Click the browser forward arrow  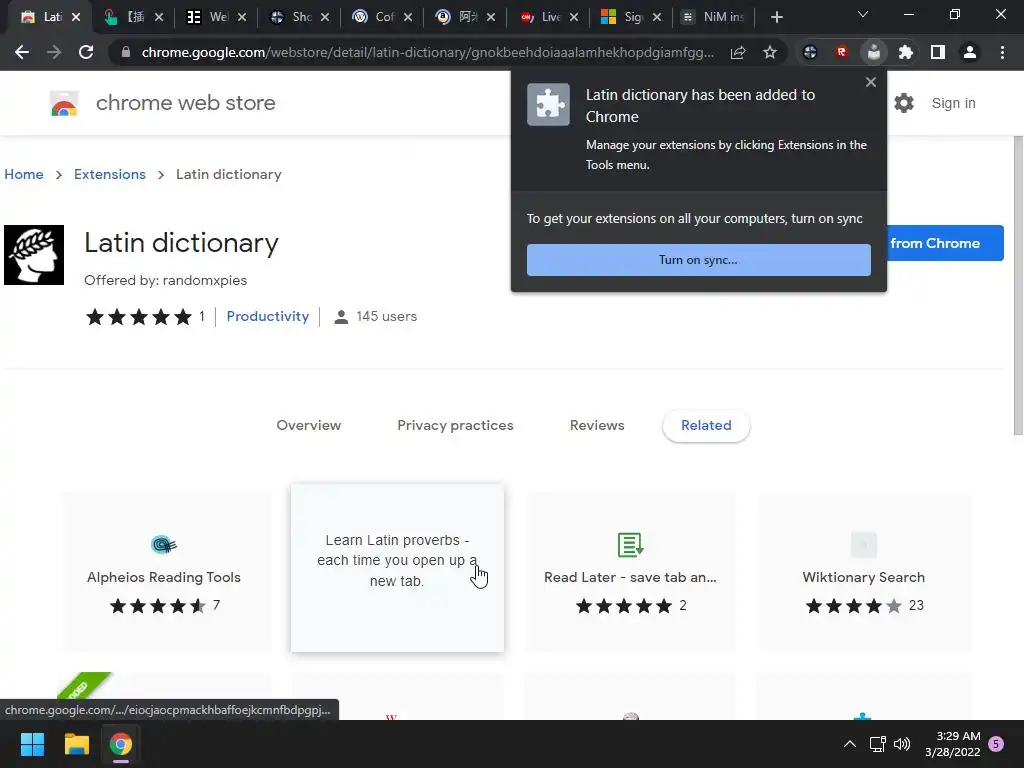54,52
